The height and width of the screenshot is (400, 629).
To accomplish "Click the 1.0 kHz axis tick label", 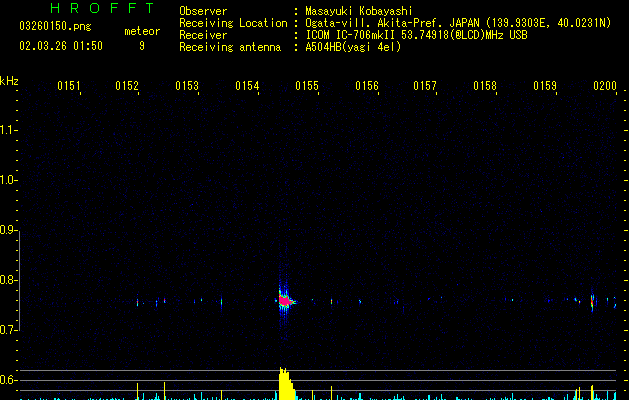I will [x=8, y=180].
